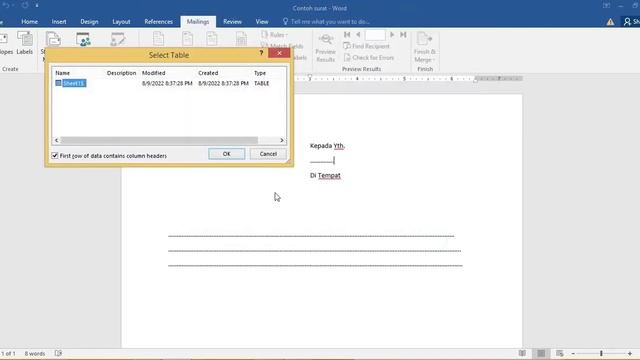Image resolution: width=640 pixels, height=360 pixels.
Task: Click the 8 words status bar counter
Action: 35,353
